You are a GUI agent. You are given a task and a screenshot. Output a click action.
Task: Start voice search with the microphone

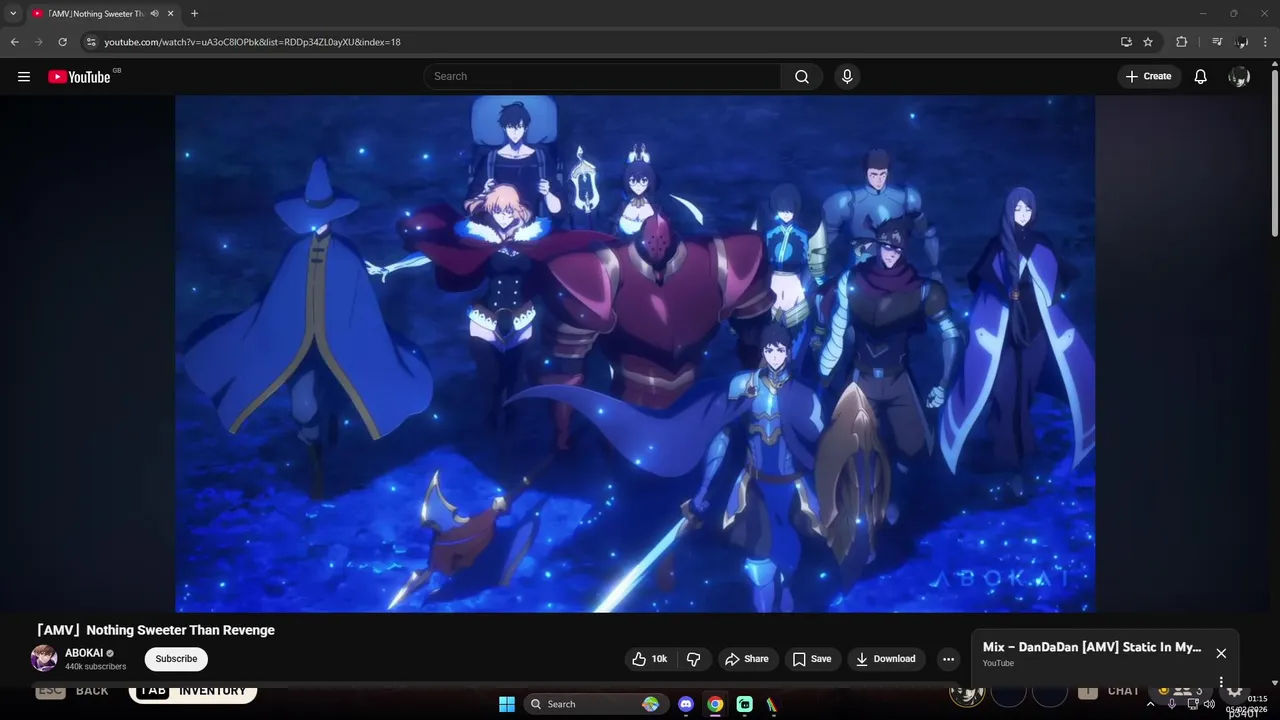(847, 76)
